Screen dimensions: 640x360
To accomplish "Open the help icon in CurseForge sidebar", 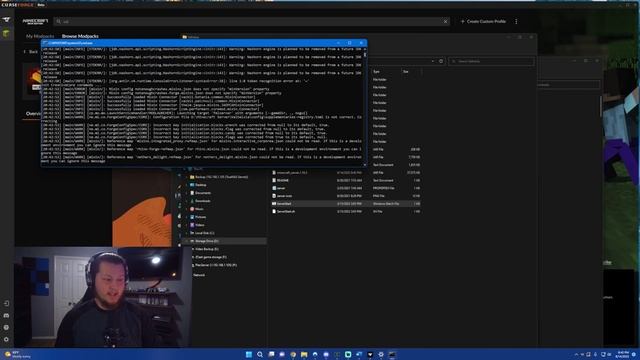I will coord(6,327).
